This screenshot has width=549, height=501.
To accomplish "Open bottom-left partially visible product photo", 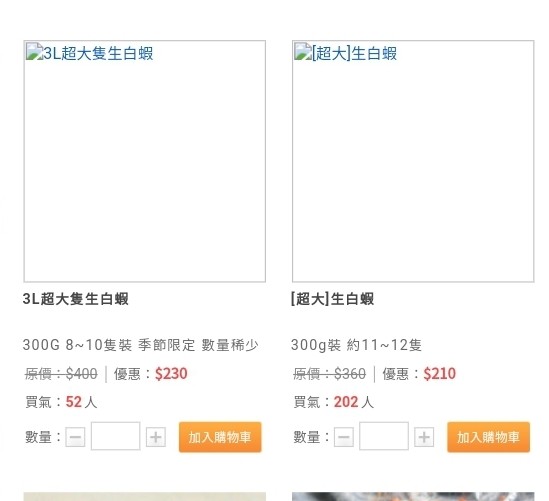I will point(145,496).
